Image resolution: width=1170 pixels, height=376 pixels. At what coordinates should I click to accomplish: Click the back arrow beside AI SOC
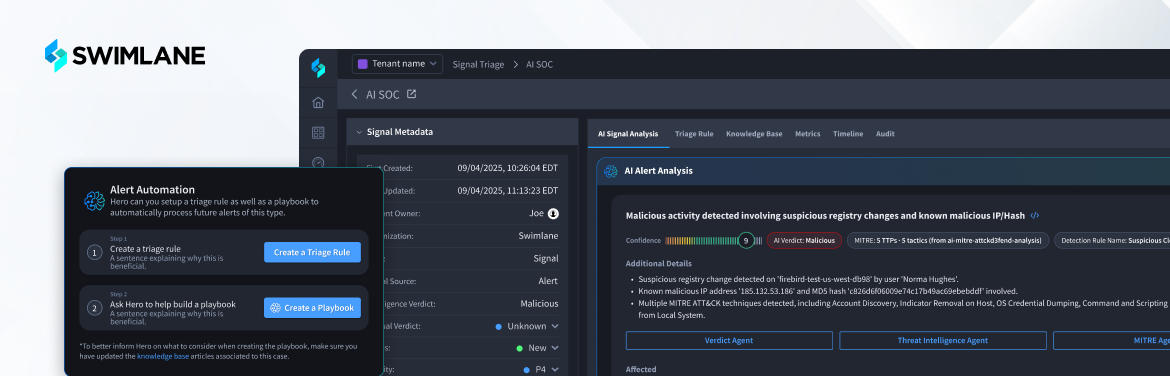click(x=354, y=95)
